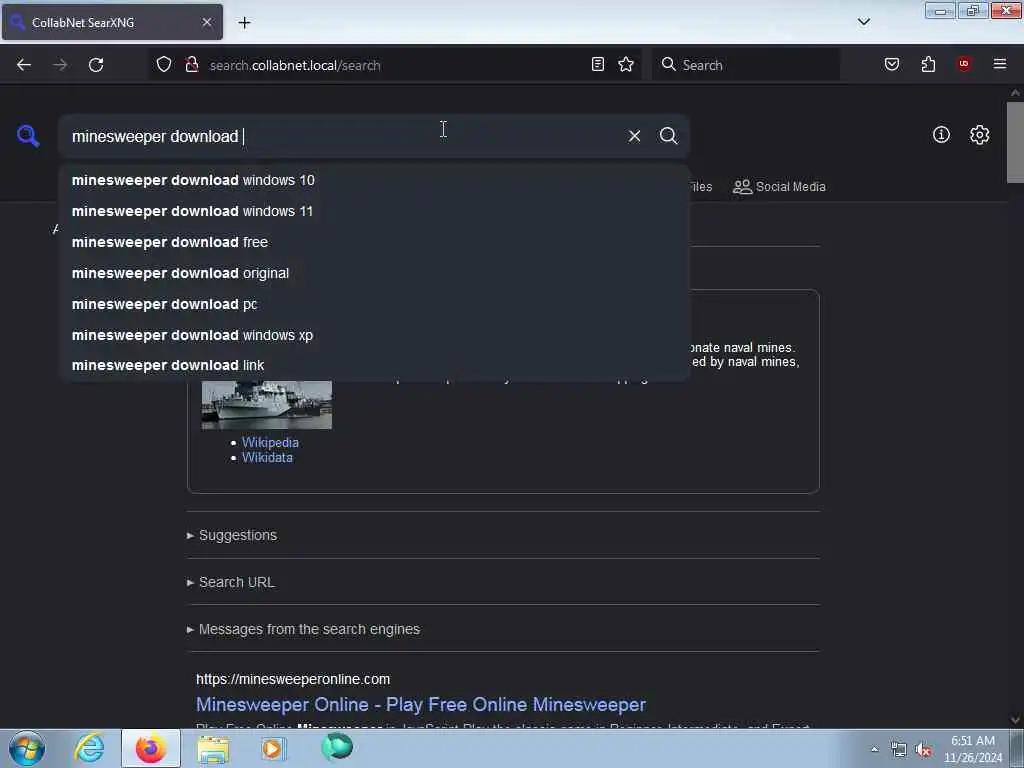
Task: Open Windows Media Player taskbar icon
Action: click(273, 748)
